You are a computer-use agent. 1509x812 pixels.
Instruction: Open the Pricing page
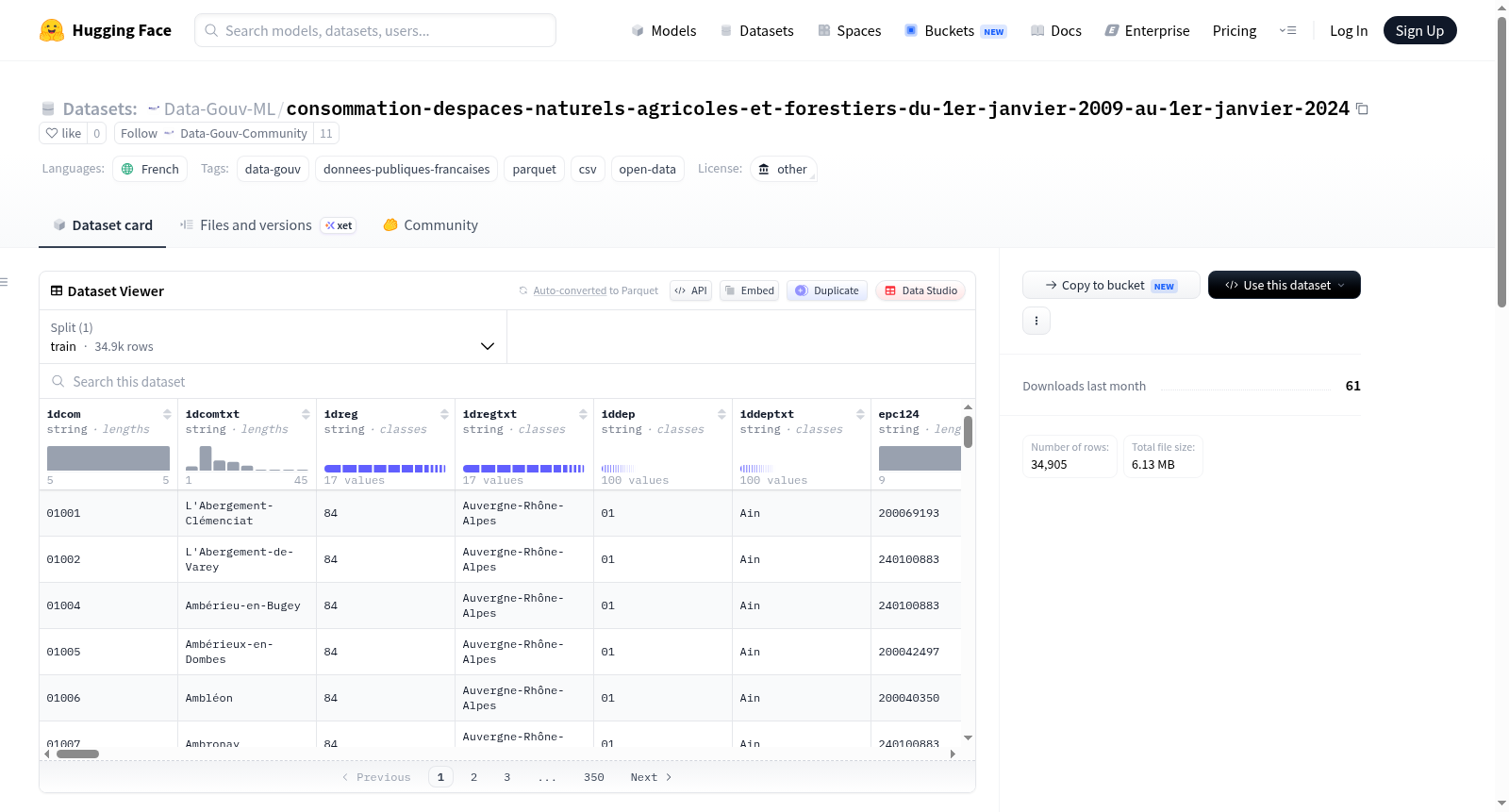point(1235,31)
